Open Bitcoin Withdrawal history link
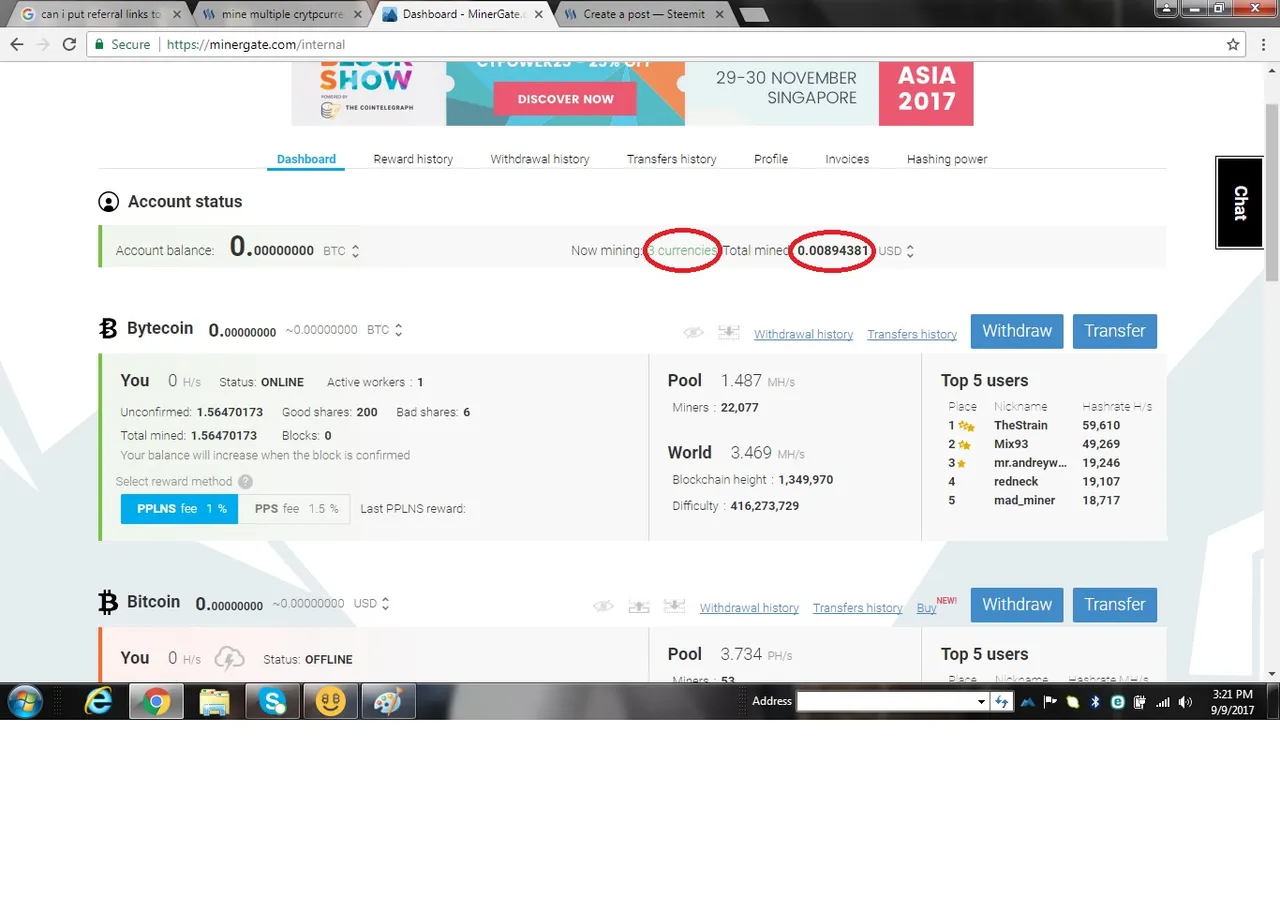The width and height of the screenshot is (1280, 900). tap(749, 608)
